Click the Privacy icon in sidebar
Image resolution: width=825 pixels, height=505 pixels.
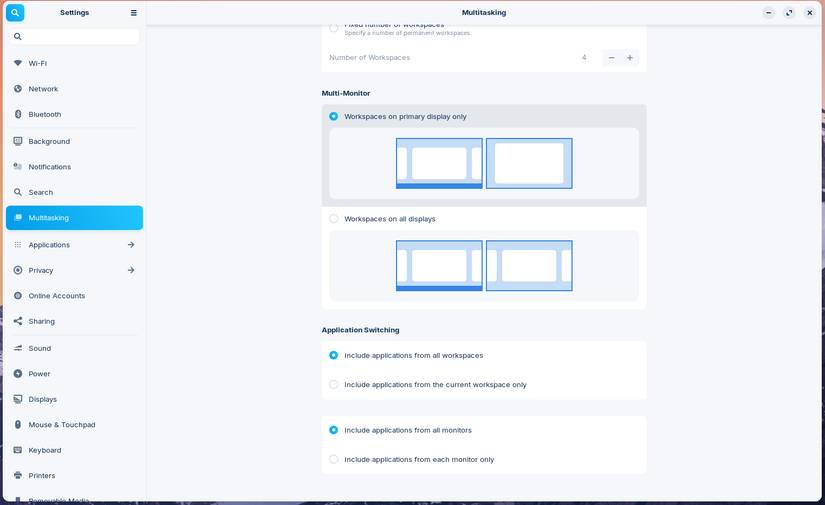coord(18,270)
